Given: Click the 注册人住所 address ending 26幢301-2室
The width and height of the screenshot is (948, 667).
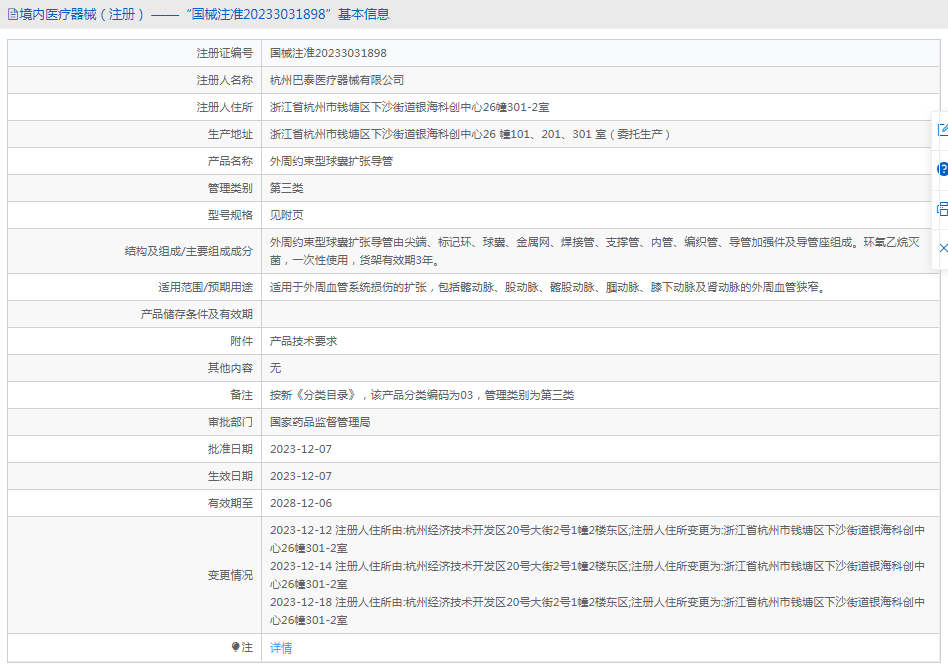Looking at the screenshot, I should pyautogui.click(x=409, y=108).
